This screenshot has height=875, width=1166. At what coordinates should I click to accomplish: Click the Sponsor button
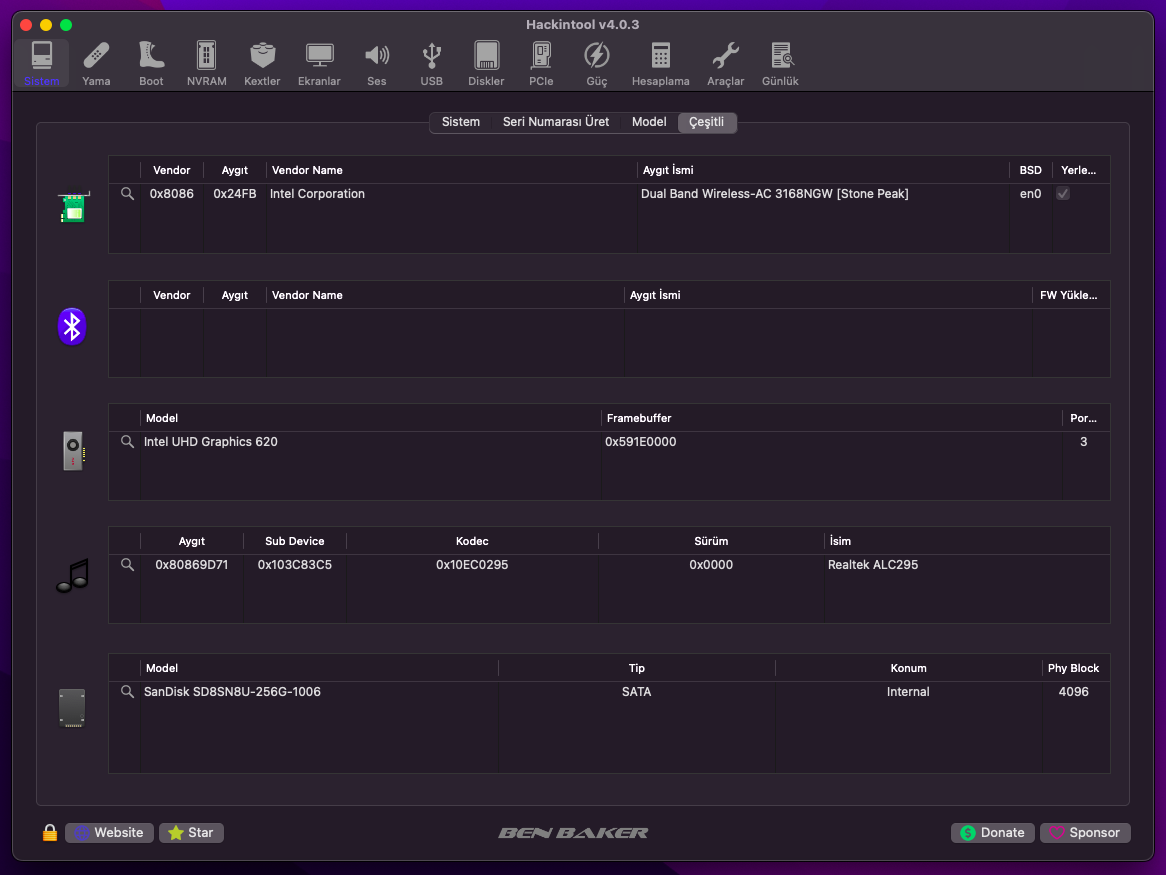(x=1085, y=833)
